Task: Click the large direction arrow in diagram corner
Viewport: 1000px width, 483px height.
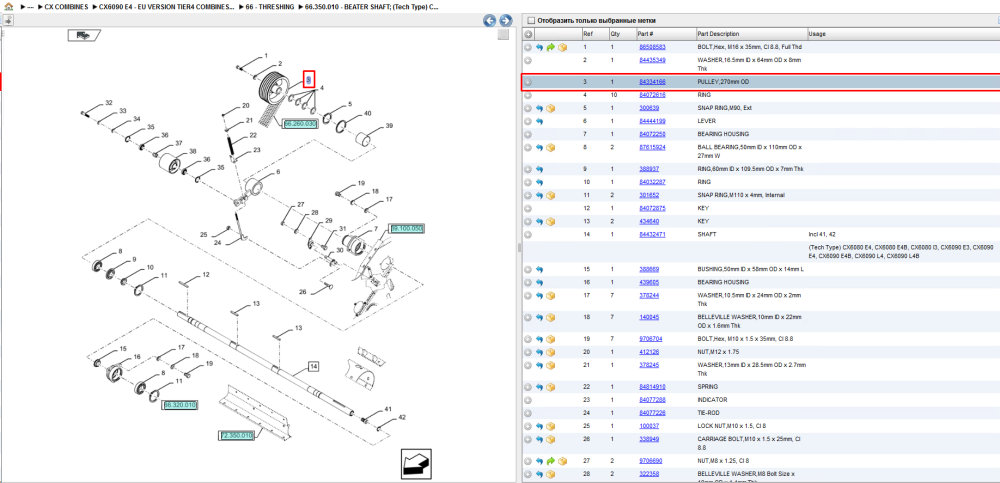Action: pyautogui.click(x=416, y=463)
